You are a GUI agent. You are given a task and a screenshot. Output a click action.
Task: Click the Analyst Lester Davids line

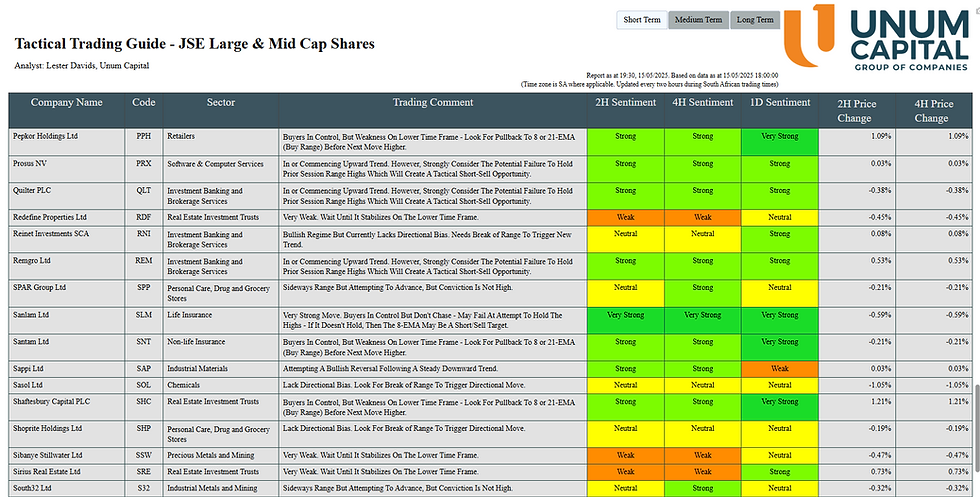point(81,66)
